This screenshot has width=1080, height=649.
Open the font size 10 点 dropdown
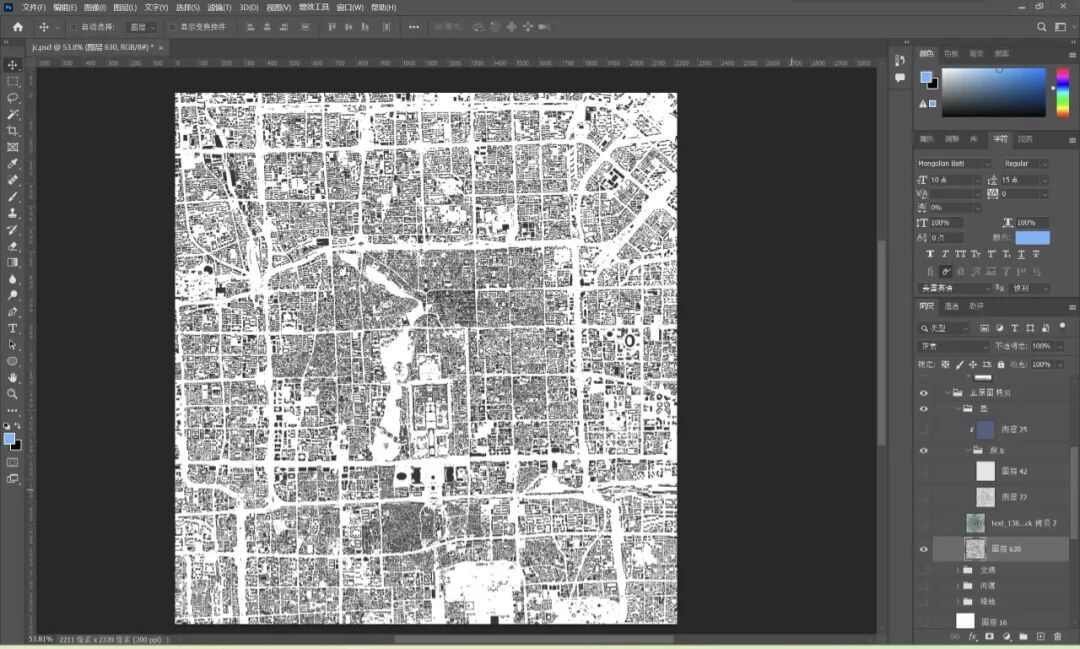click(977, 180)
